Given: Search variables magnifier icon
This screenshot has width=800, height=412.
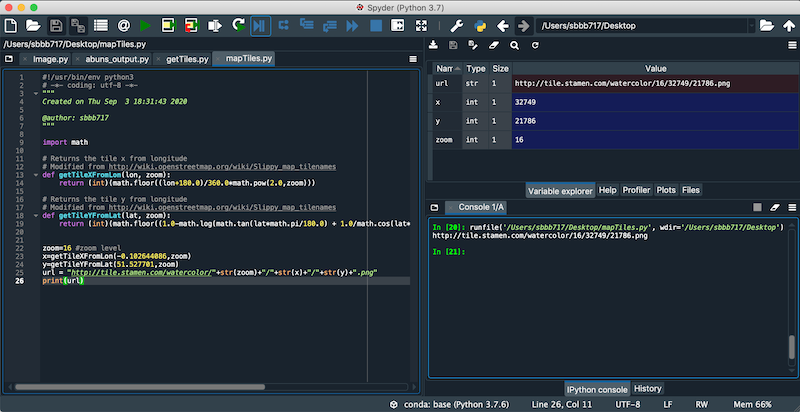Looking at the screenshot, I should pyautogui.click(x=514, y=45).
